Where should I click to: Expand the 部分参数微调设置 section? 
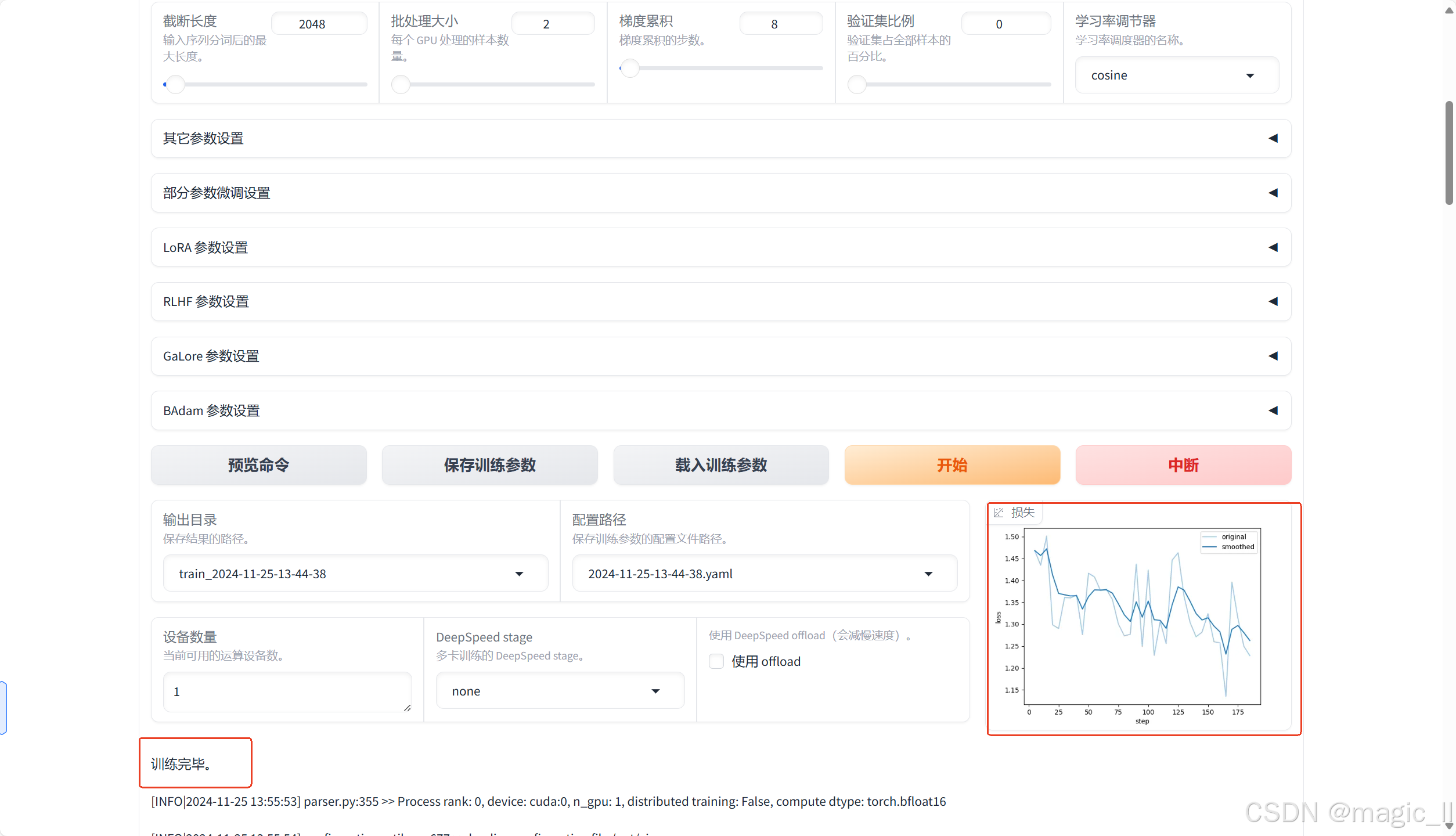721,193
